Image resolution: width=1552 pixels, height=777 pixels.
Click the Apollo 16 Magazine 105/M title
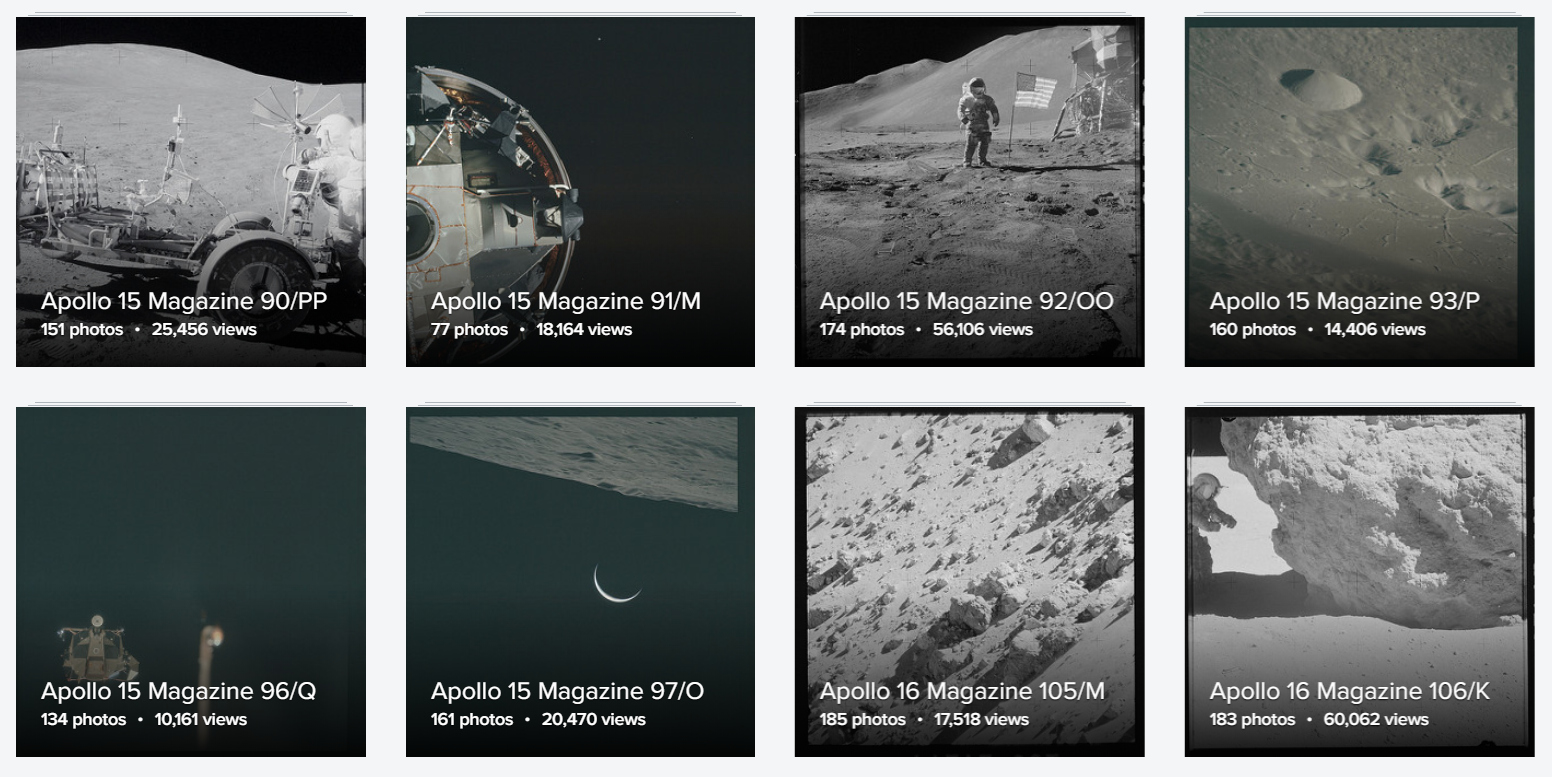[x=963, y=691]
